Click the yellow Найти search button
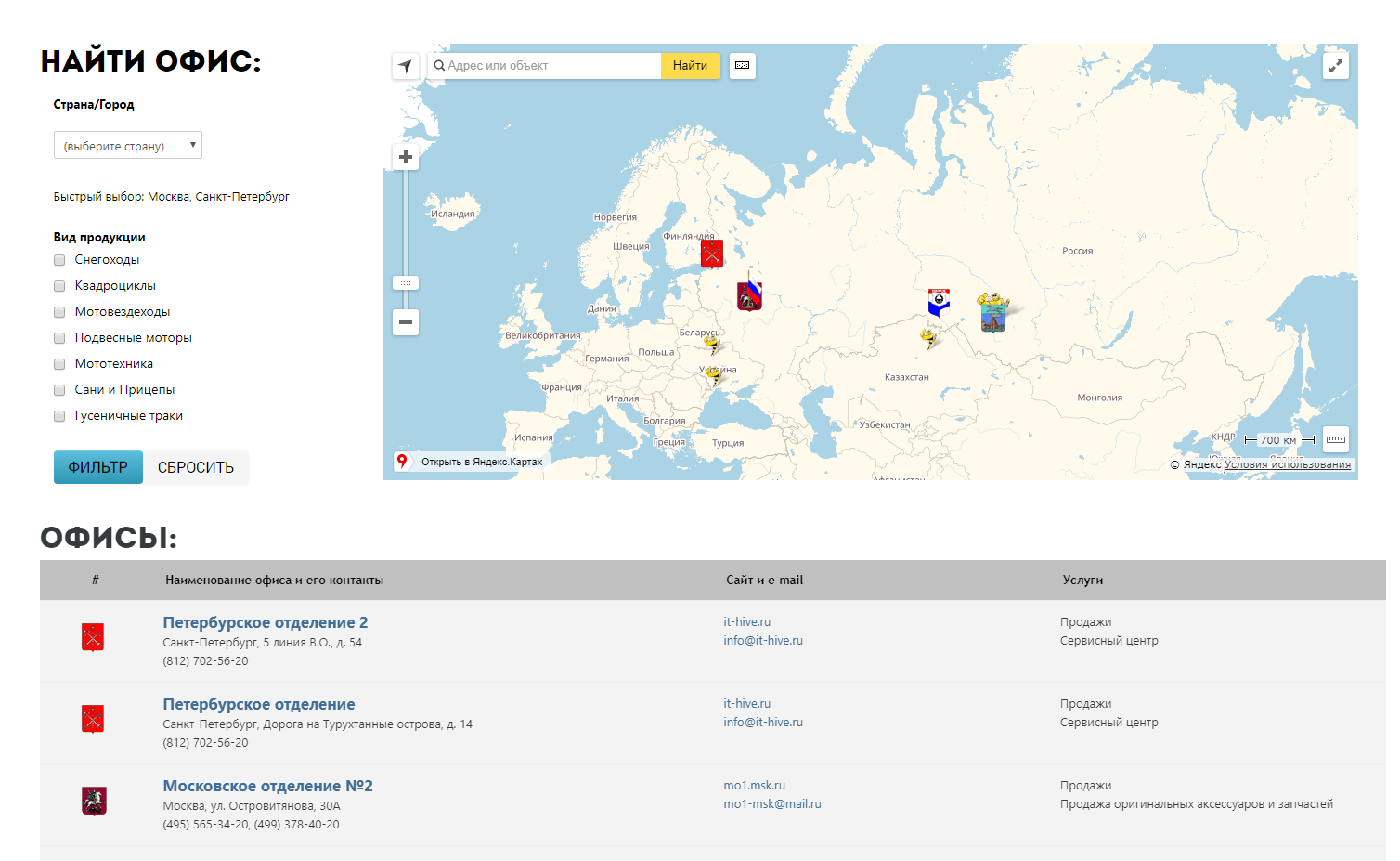Image resolution: width=1400 pixels, height=861 pixels. (690, 66)
